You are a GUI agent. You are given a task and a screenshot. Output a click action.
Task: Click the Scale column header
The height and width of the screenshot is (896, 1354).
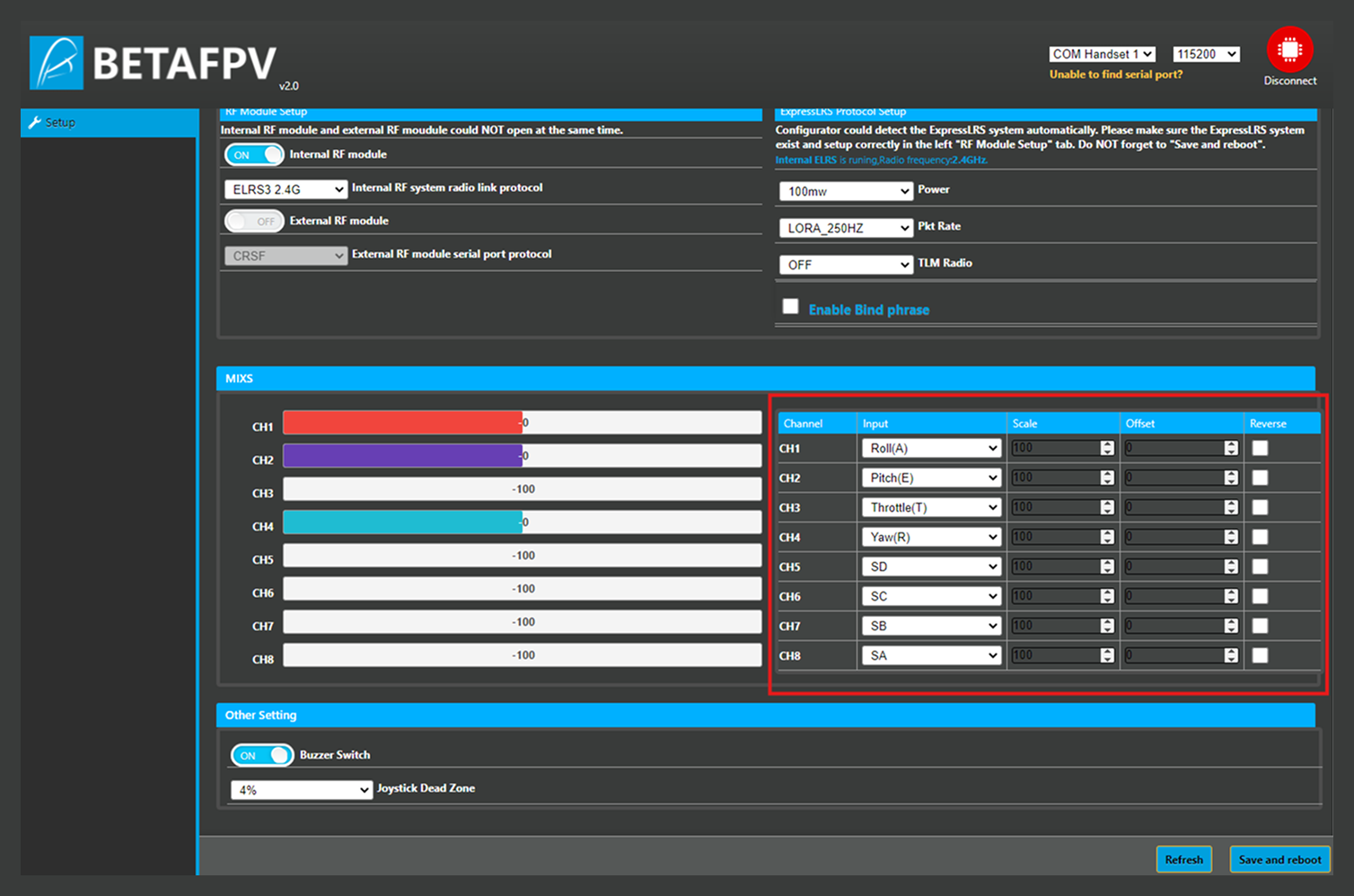(x=1024, y=424)
